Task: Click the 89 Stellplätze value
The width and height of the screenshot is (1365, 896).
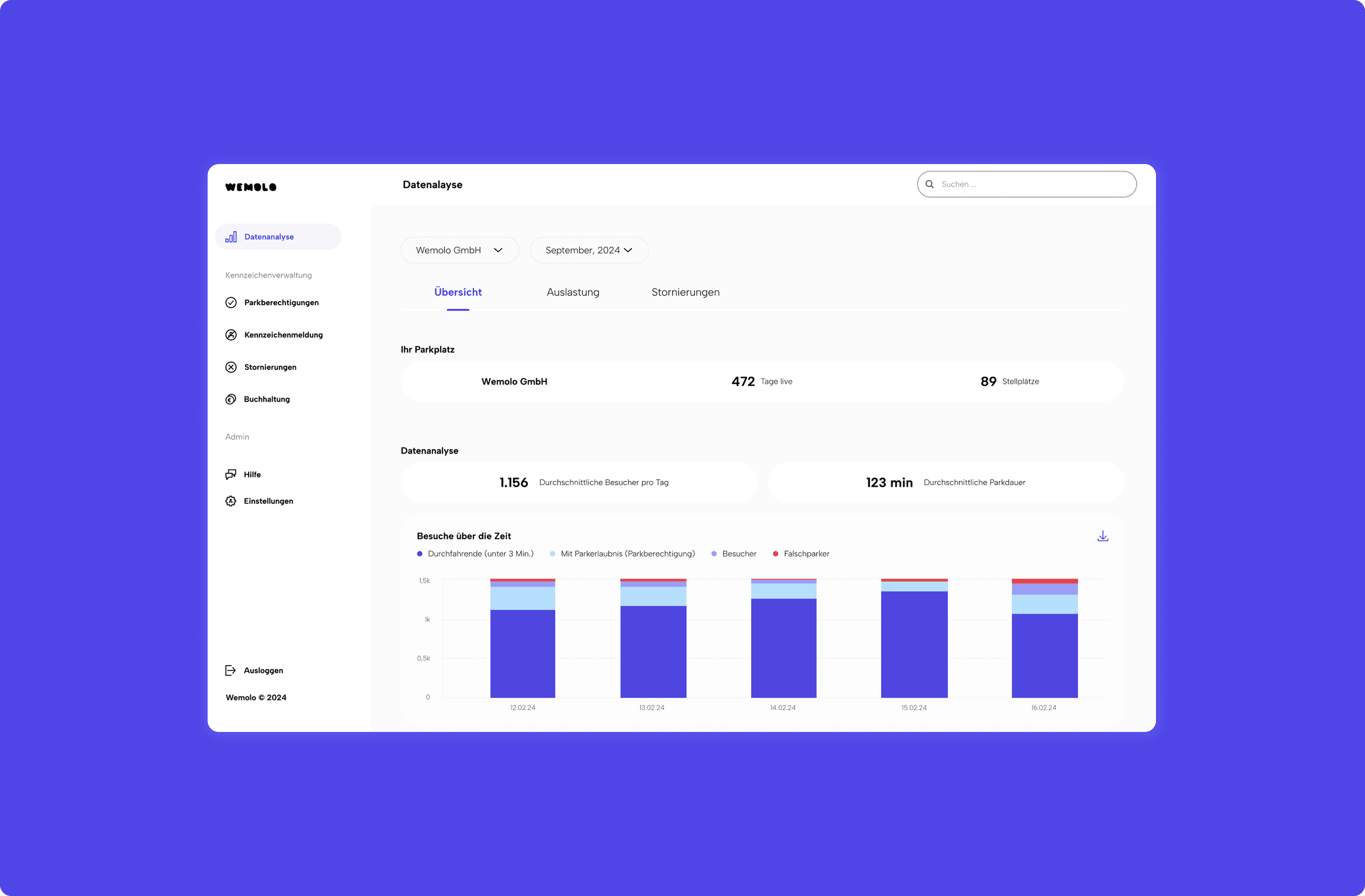Action: tap(1009, 381)
